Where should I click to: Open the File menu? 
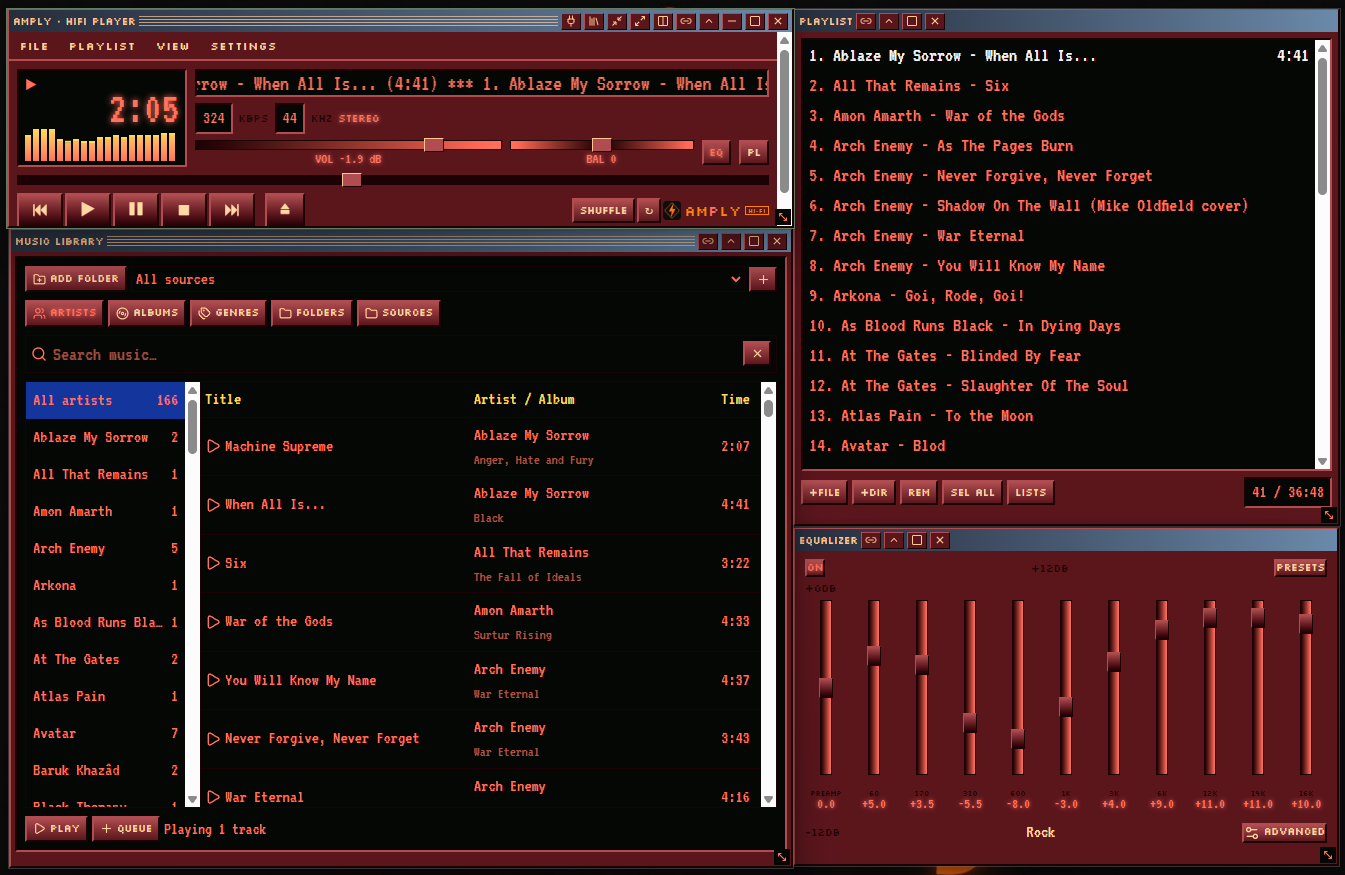click(34, 46)
